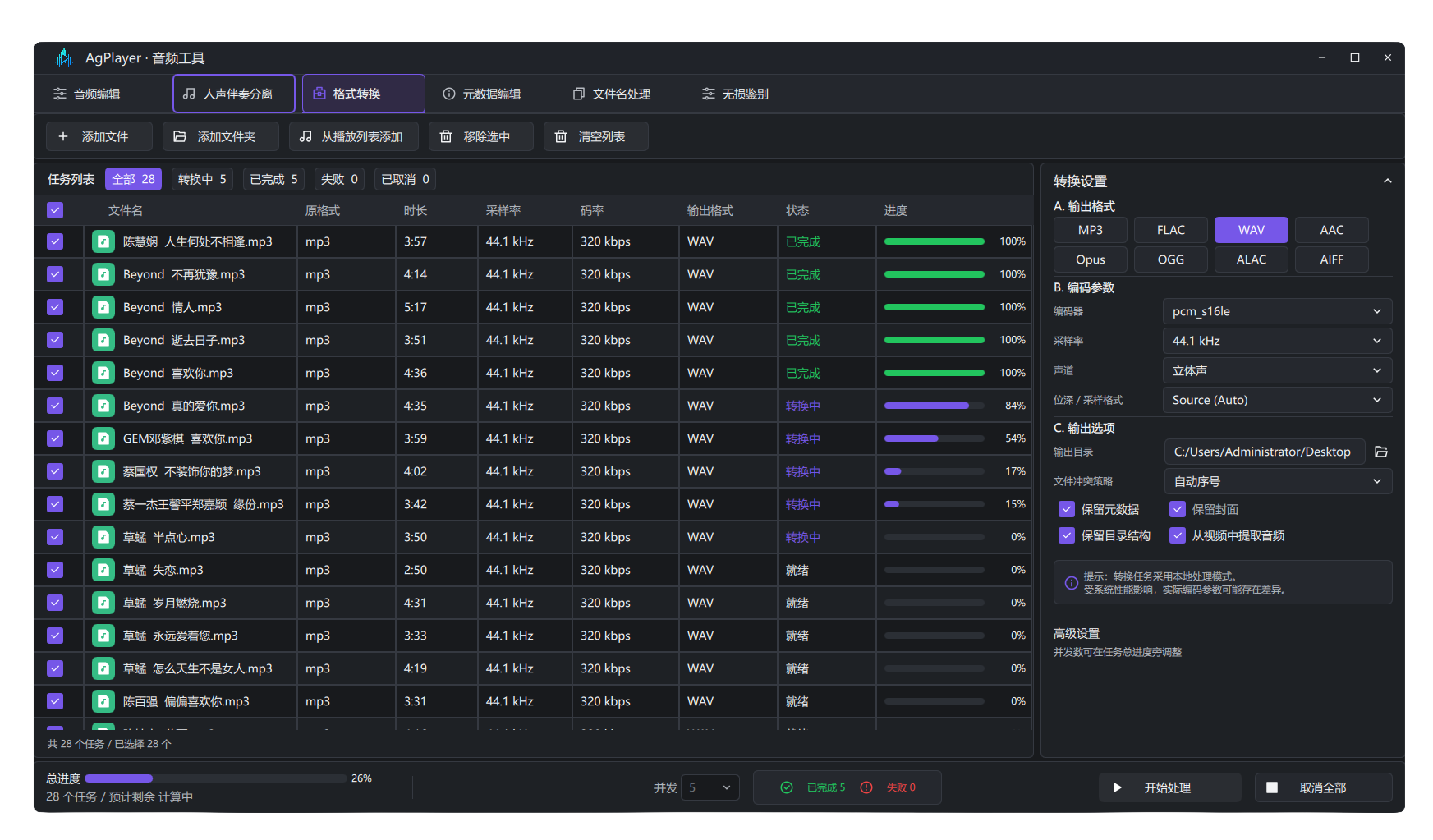
Task: Open the 并发 count dropdown
Action: 710,787
